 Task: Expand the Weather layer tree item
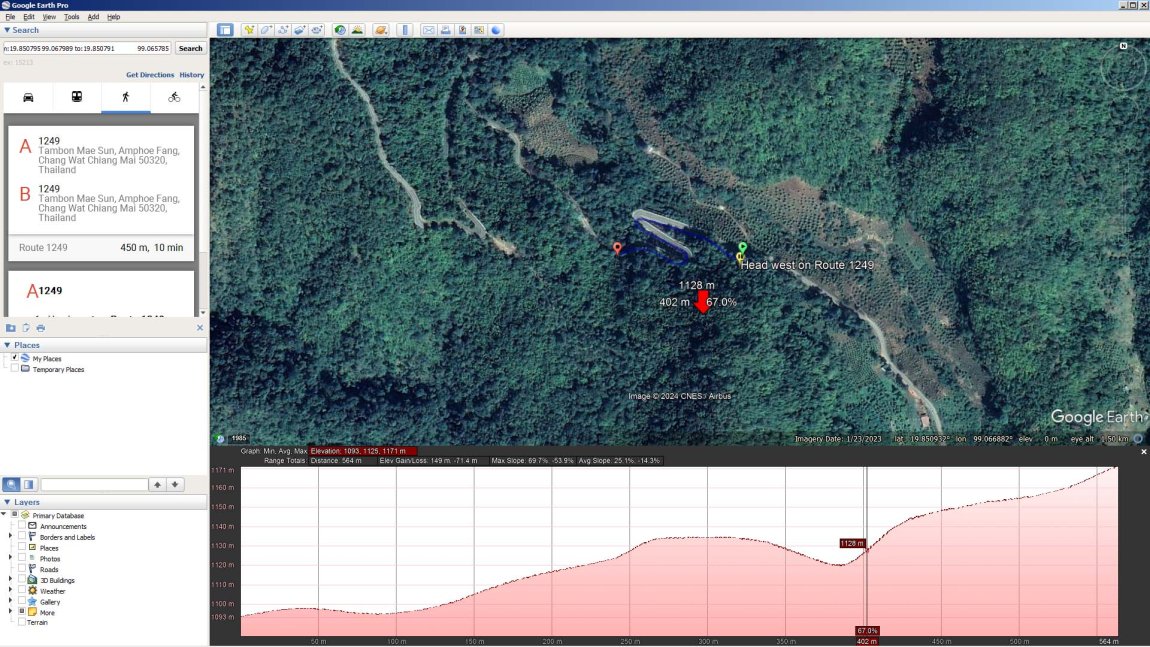pyautogui.click(x=10, y=590)
